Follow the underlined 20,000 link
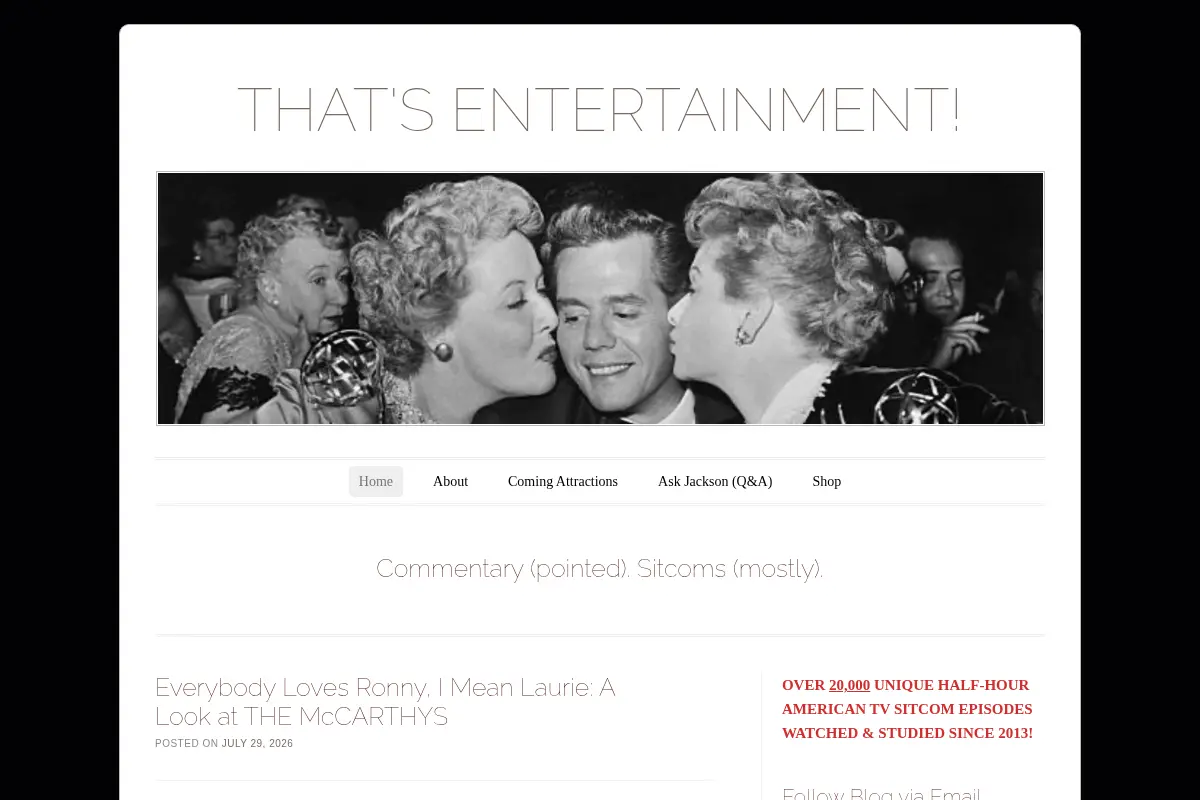The height and width of the screenshot is (800, 1200). pyautogui.click(x=849, y=685)
